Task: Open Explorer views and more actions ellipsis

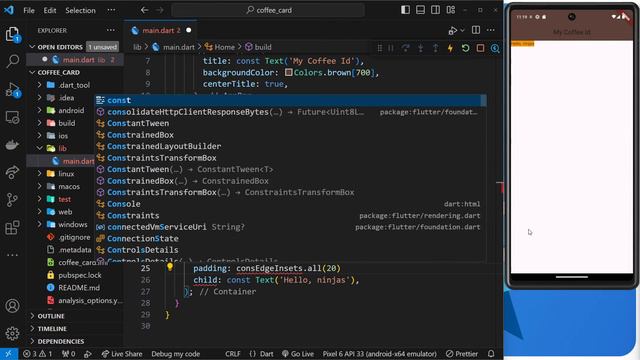Action: (111, 30)
